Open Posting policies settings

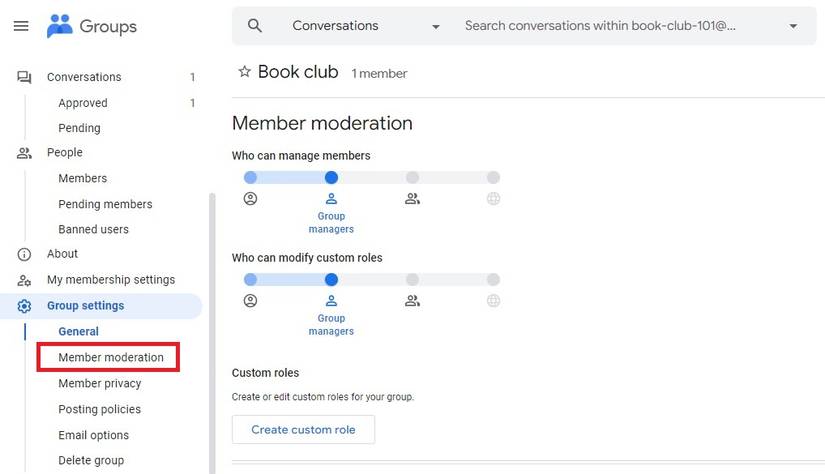[x=100, y=409]
